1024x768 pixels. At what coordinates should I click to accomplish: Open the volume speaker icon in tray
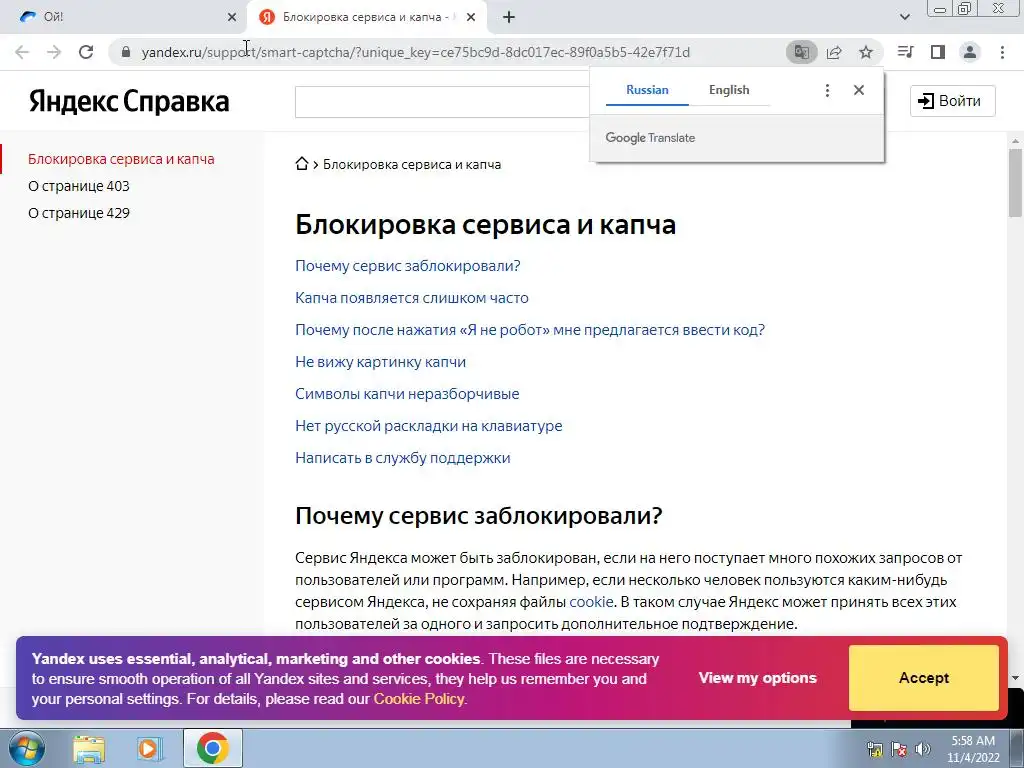pyautogui.click(x=923, y=749)
